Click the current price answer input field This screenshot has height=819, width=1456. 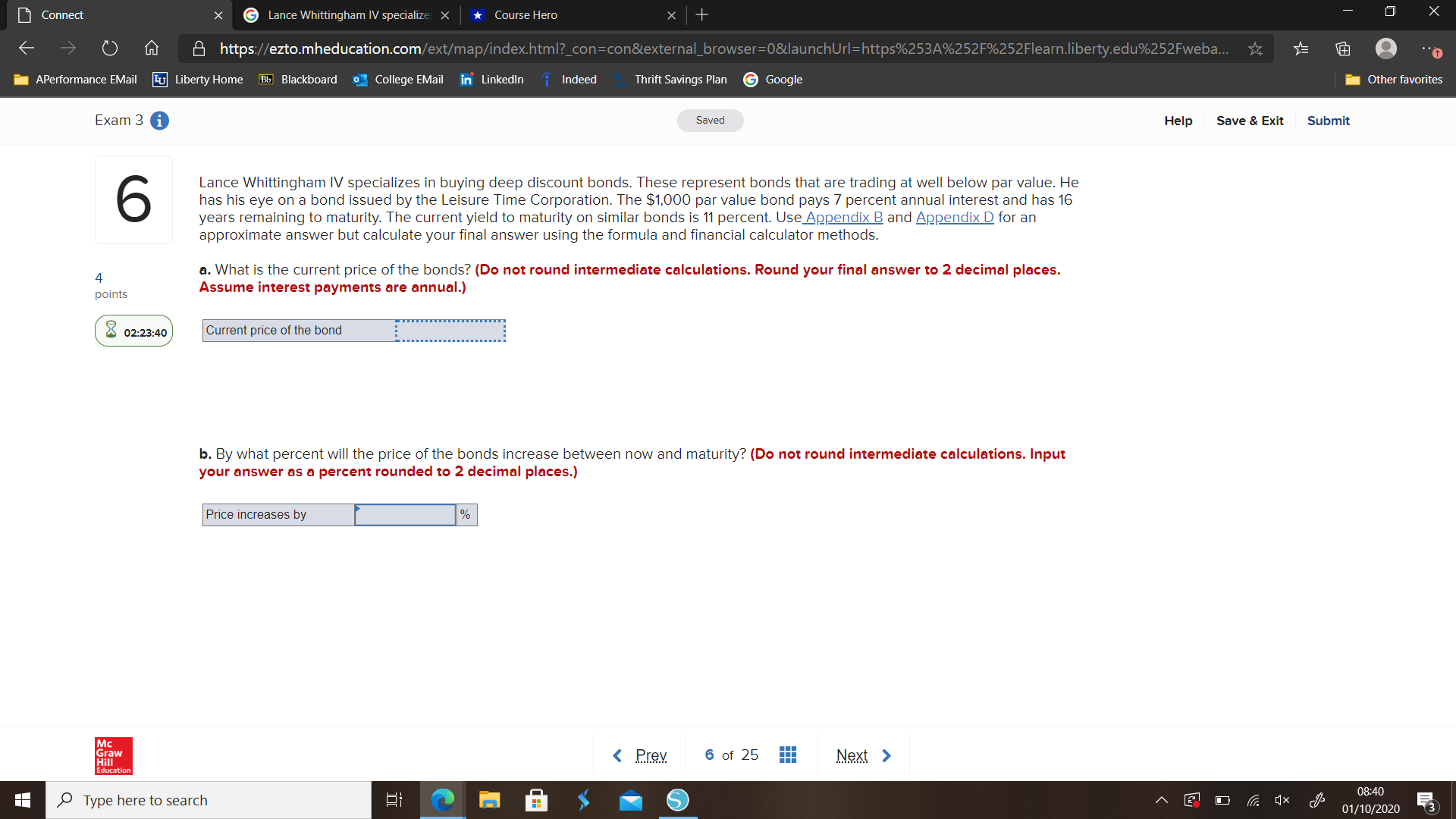tap(450, 330)
